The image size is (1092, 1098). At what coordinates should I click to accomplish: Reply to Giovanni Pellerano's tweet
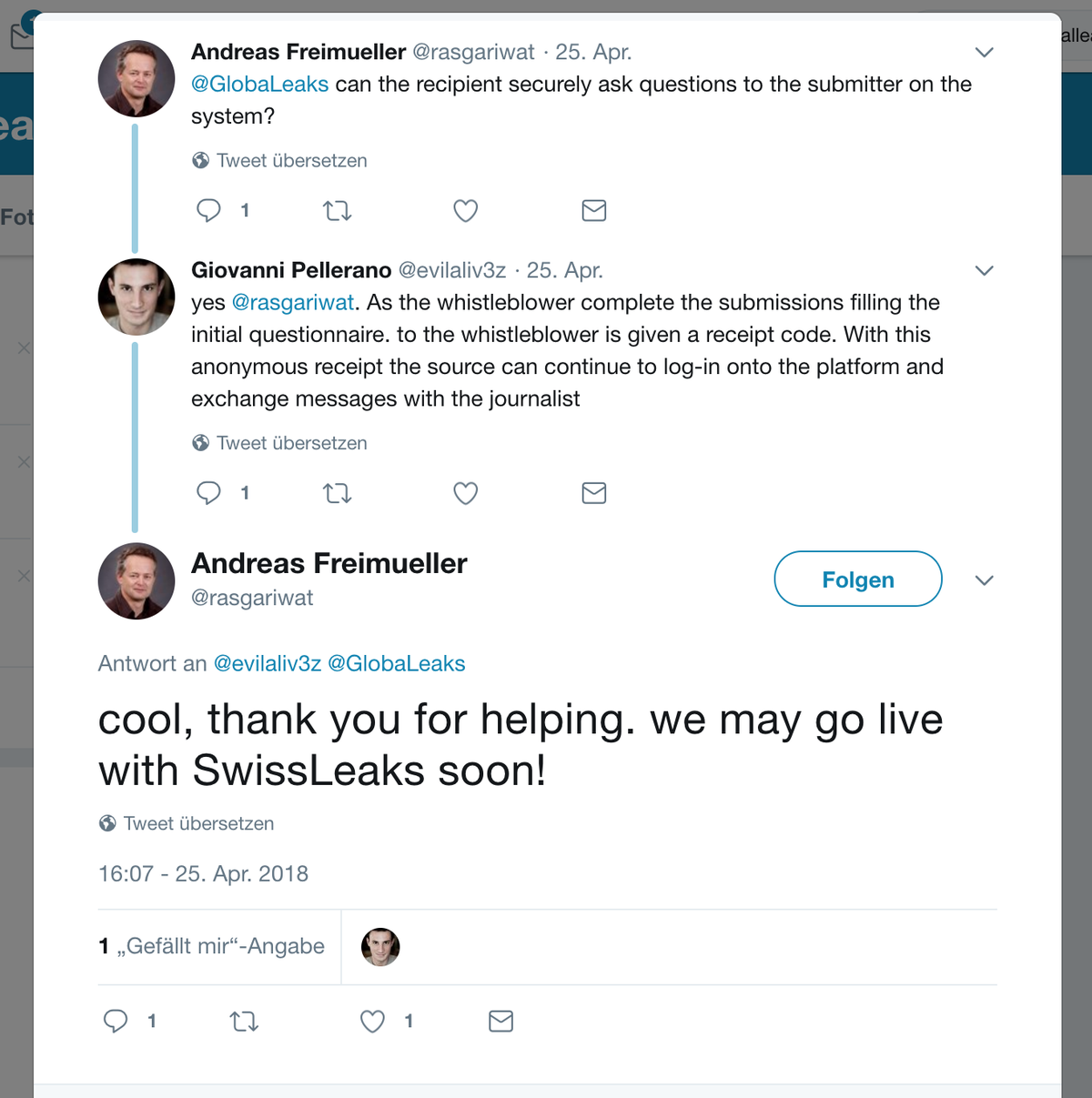pyautogui.click(x=209, y=493)
